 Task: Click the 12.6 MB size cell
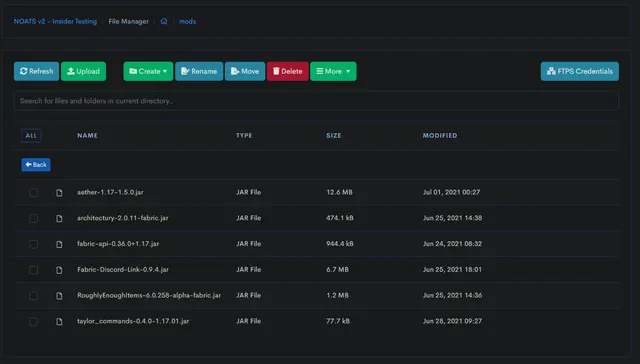tap(339, 192)
